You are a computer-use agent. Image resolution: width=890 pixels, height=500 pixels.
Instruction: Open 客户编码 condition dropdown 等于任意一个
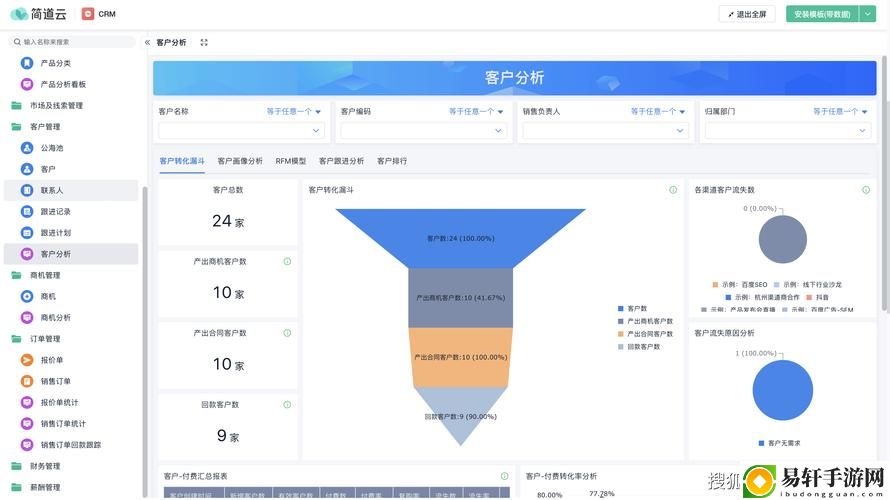[x=476, y=112]
